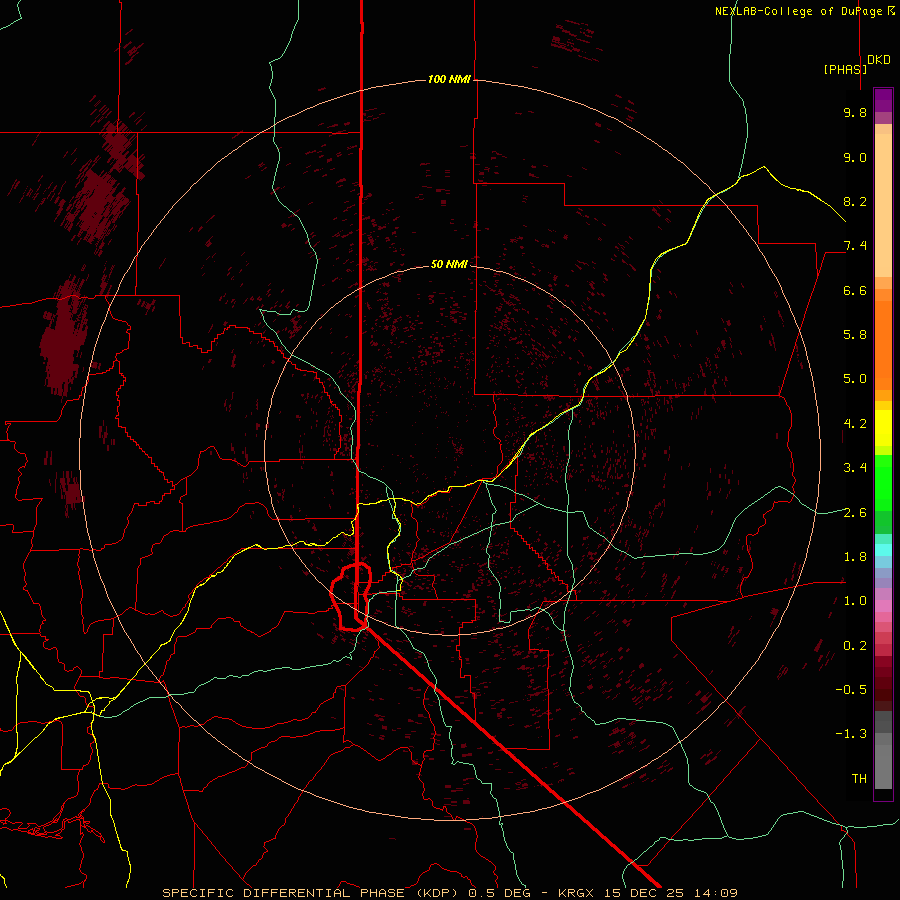Screen dimensions: 900x900
Task: Click the -0.5 value on the scale
Action: pyautogui.click(x=851, y=690)
